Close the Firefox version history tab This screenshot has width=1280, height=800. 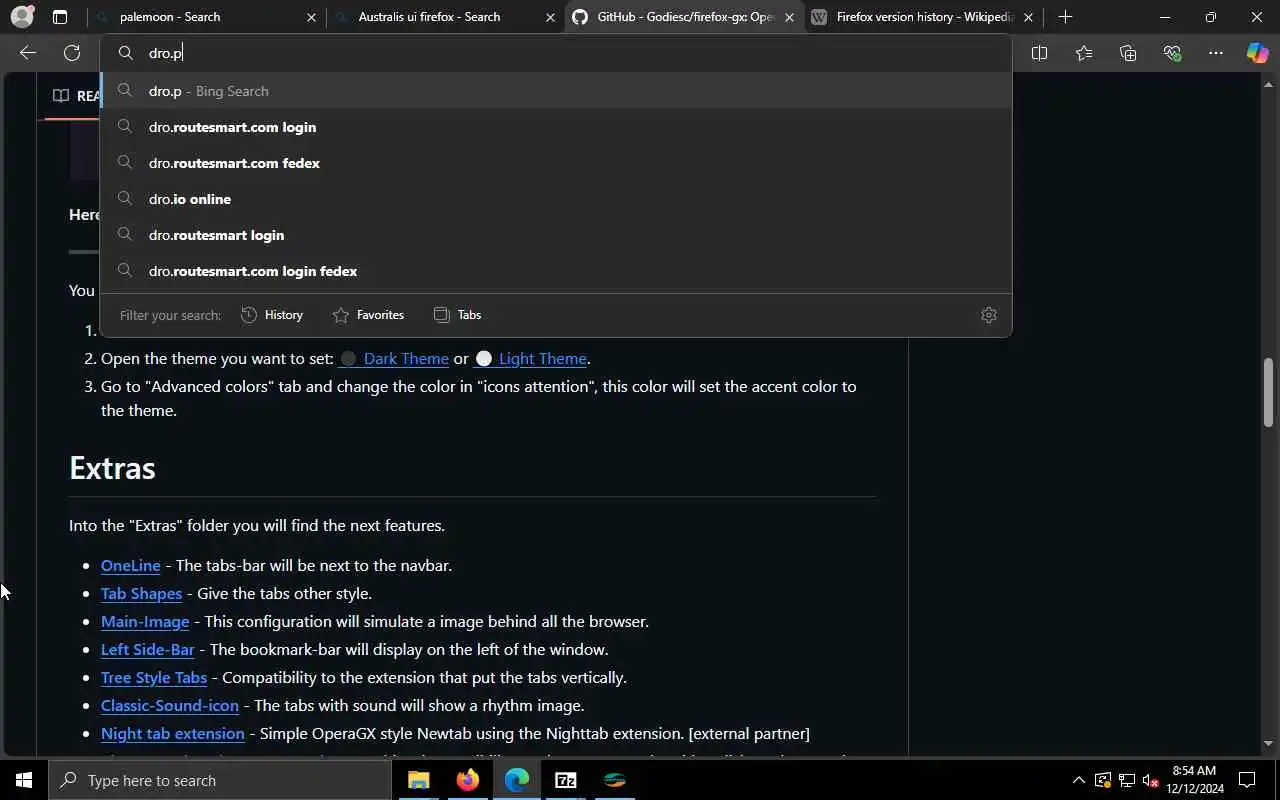pyautogui.click(x=1028, y=17)
